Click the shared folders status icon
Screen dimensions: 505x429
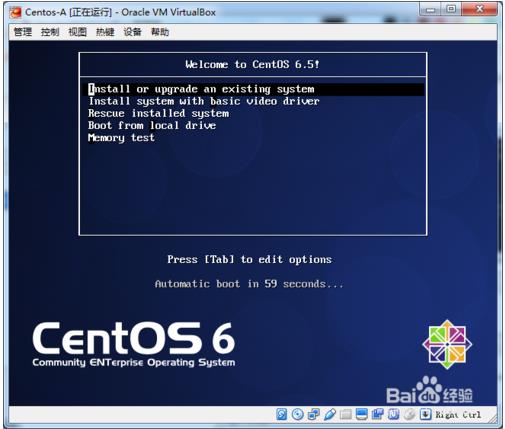[x=346, y=414]
